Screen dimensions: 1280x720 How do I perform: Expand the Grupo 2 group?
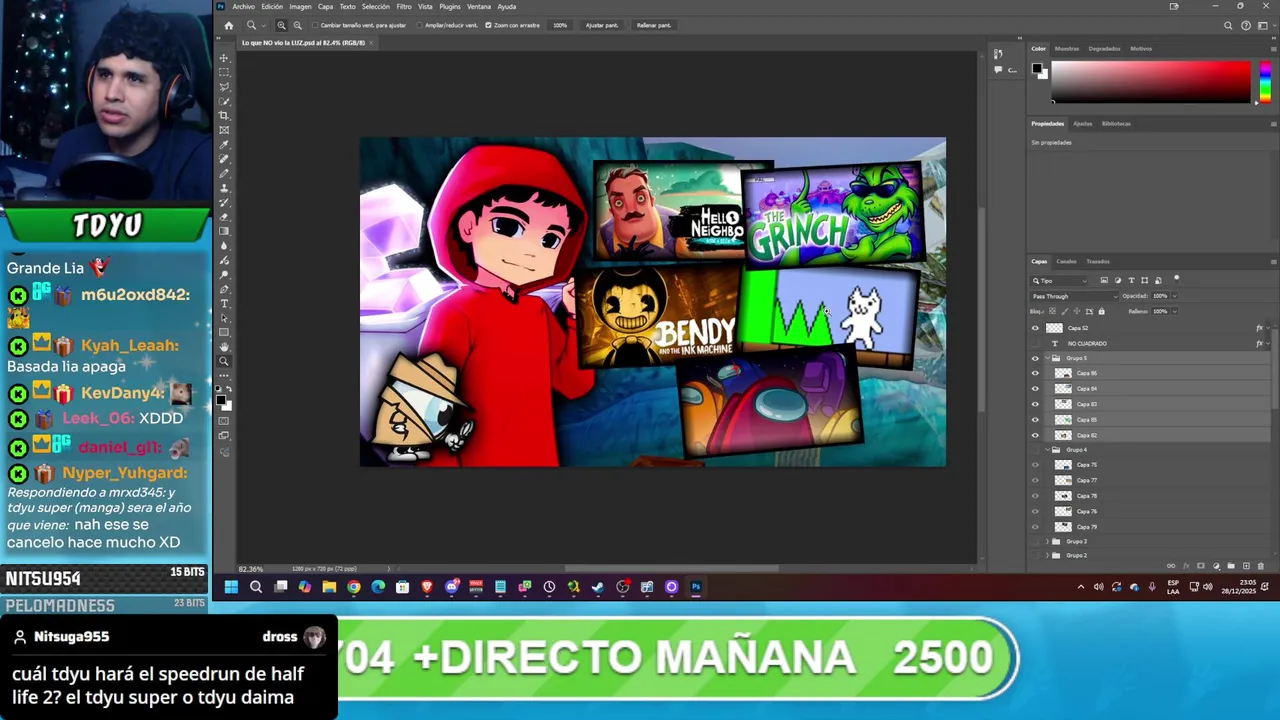[1046, 555]
